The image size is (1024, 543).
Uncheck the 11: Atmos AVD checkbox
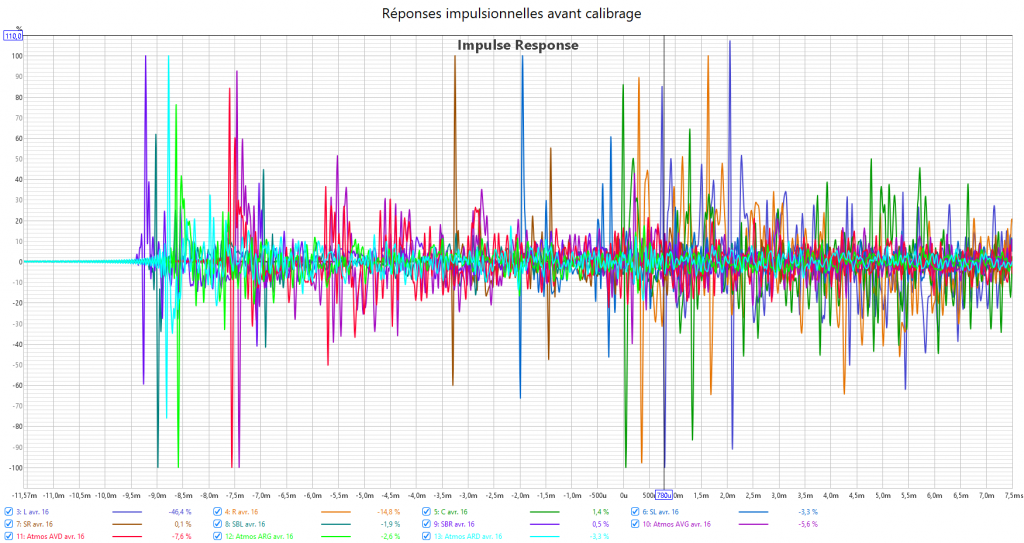click(x=9, y=537)
